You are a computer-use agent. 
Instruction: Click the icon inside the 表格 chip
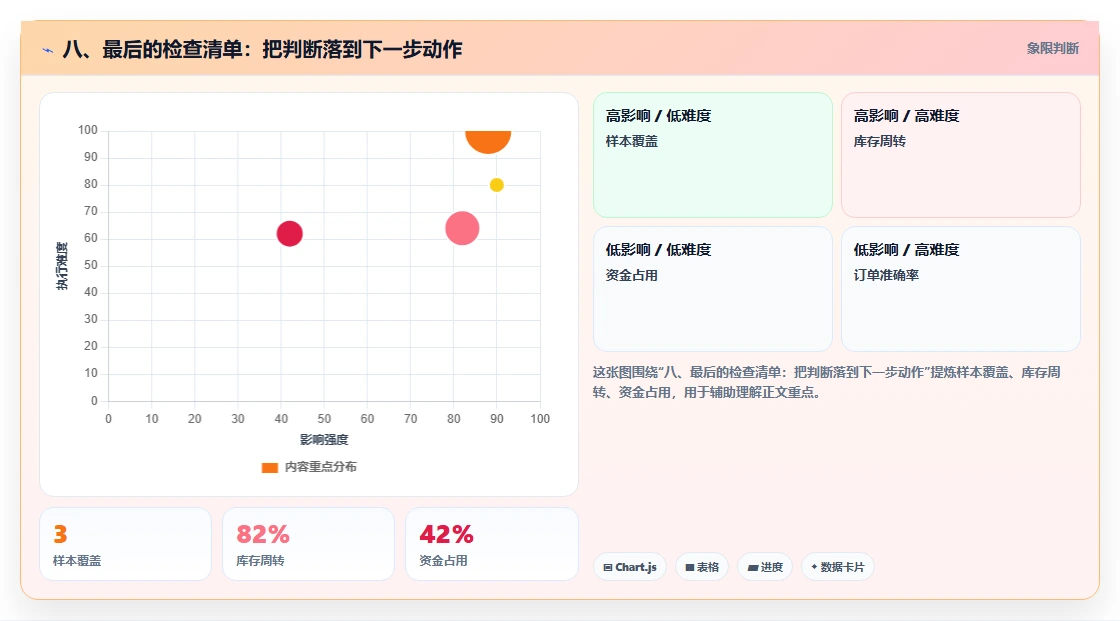[690, 567]
